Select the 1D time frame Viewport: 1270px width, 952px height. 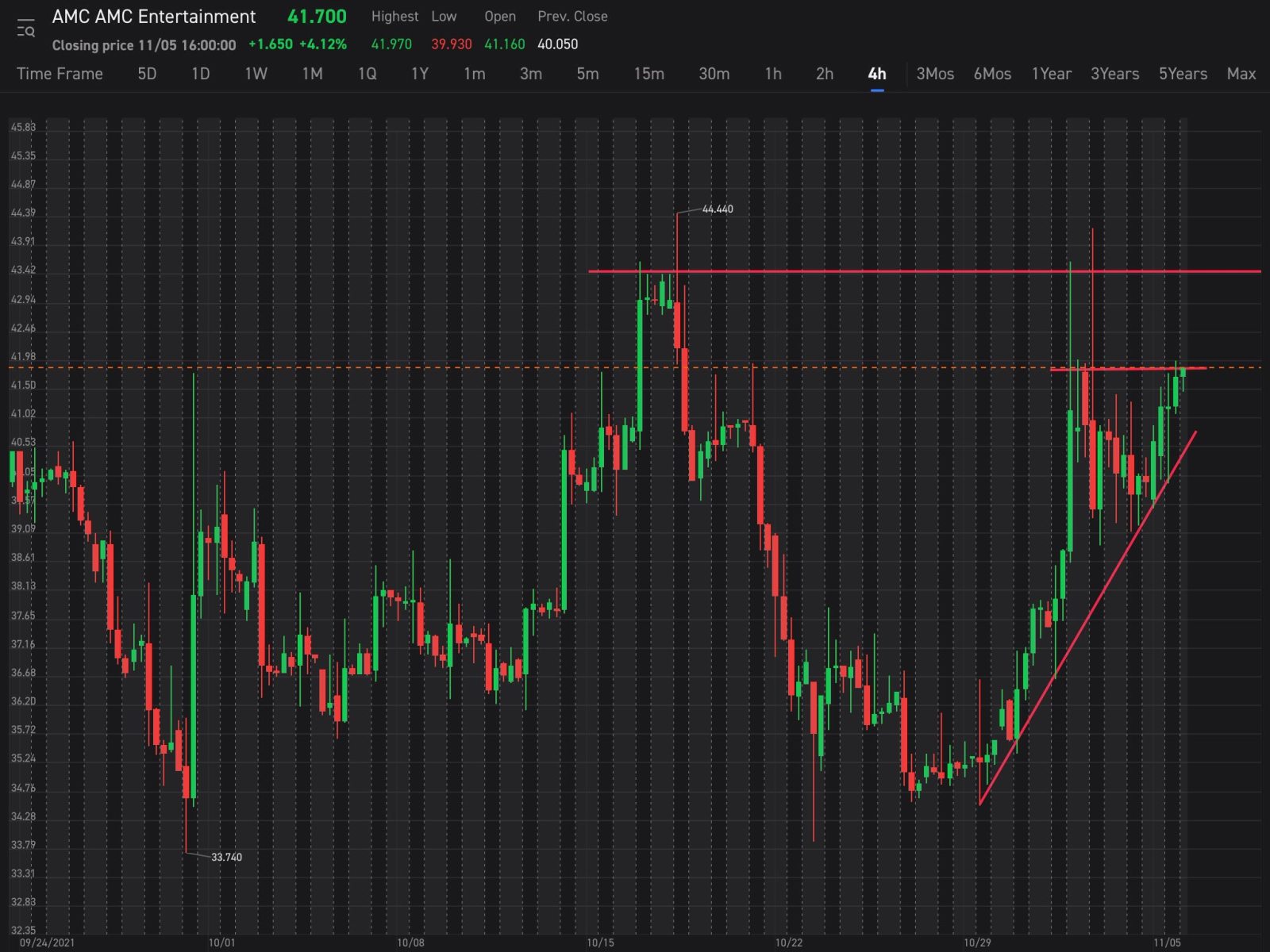tap(201, 74)
